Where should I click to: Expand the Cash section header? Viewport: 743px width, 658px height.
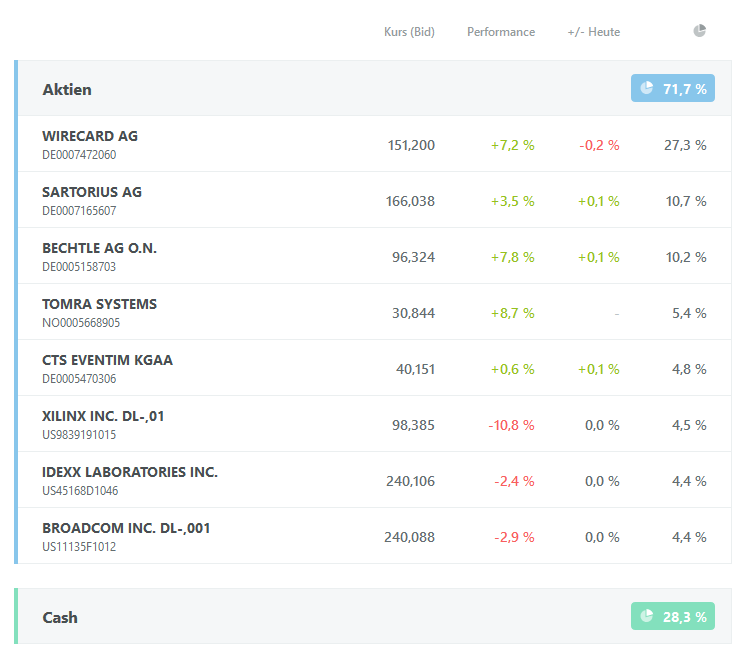(x=373, y=616)
